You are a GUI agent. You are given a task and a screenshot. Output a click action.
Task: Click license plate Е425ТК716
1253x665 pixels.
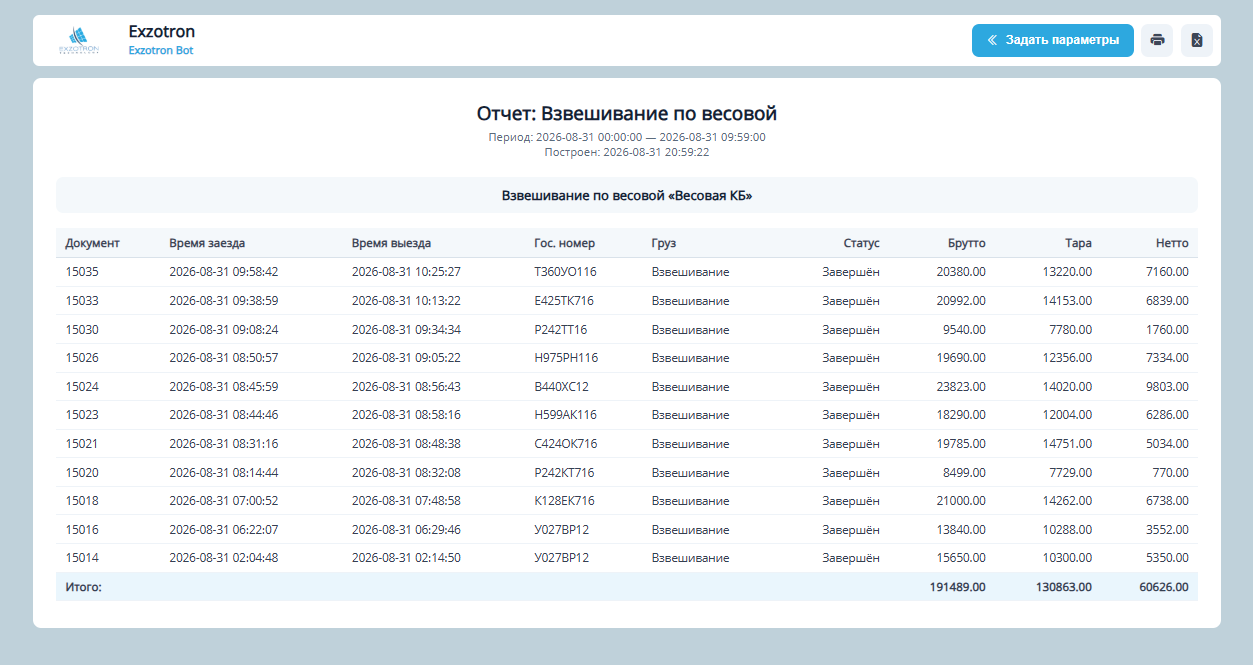pos(565,301)
